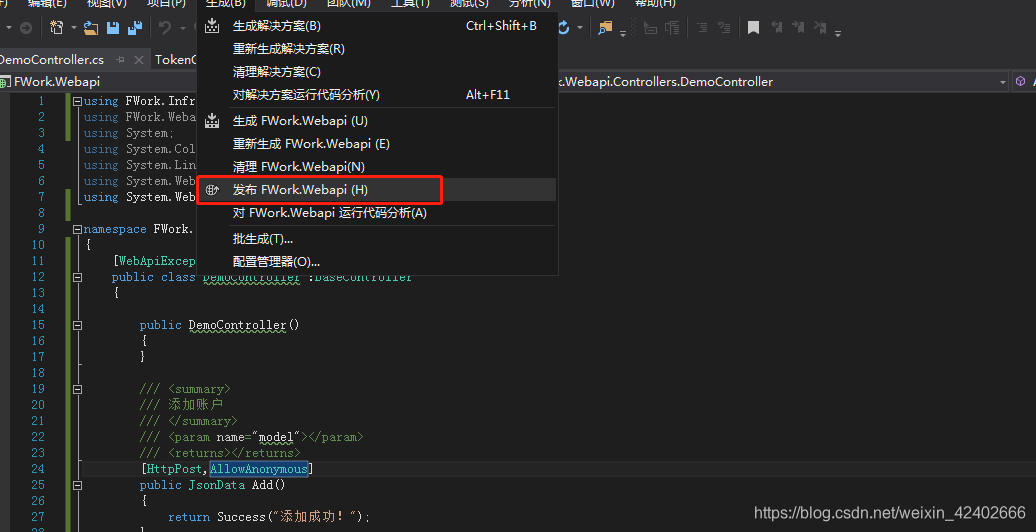Viewport: 1036px width, 532px height.
Task: Select 清理 FWork.Webapi(N)
Action: coord(378,167)
